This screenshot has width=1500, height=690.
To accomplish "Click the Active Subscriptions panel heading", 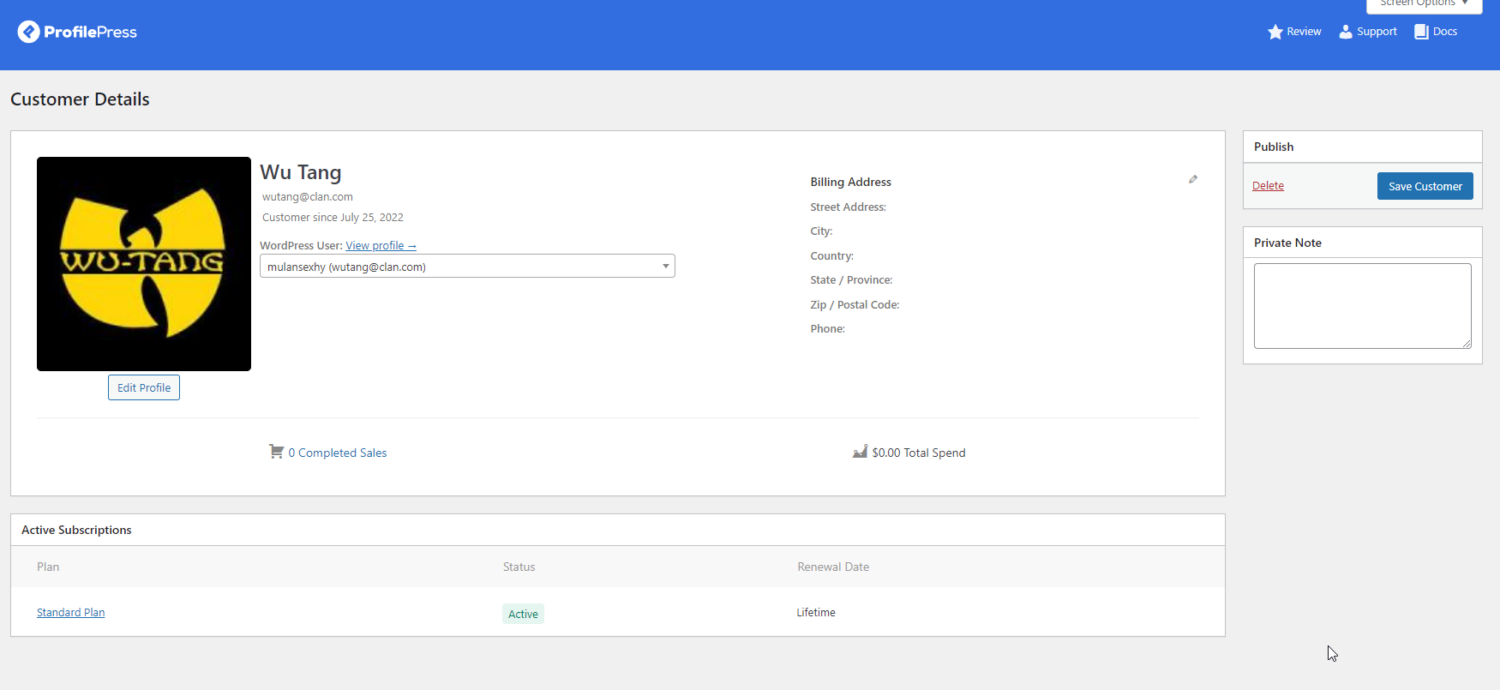I will tap(77, 530).
